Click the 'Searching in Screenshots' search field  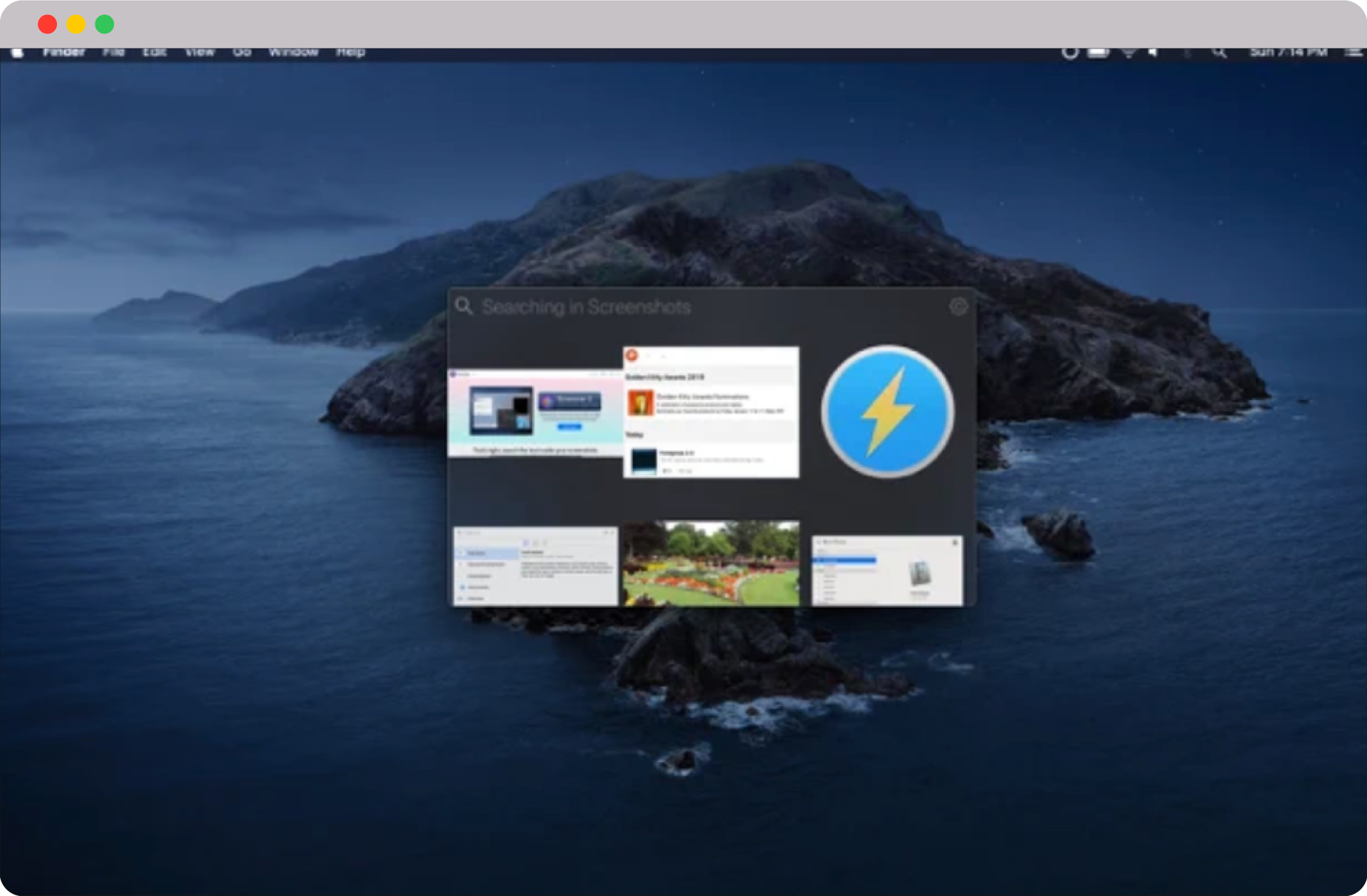click(711, 307)
